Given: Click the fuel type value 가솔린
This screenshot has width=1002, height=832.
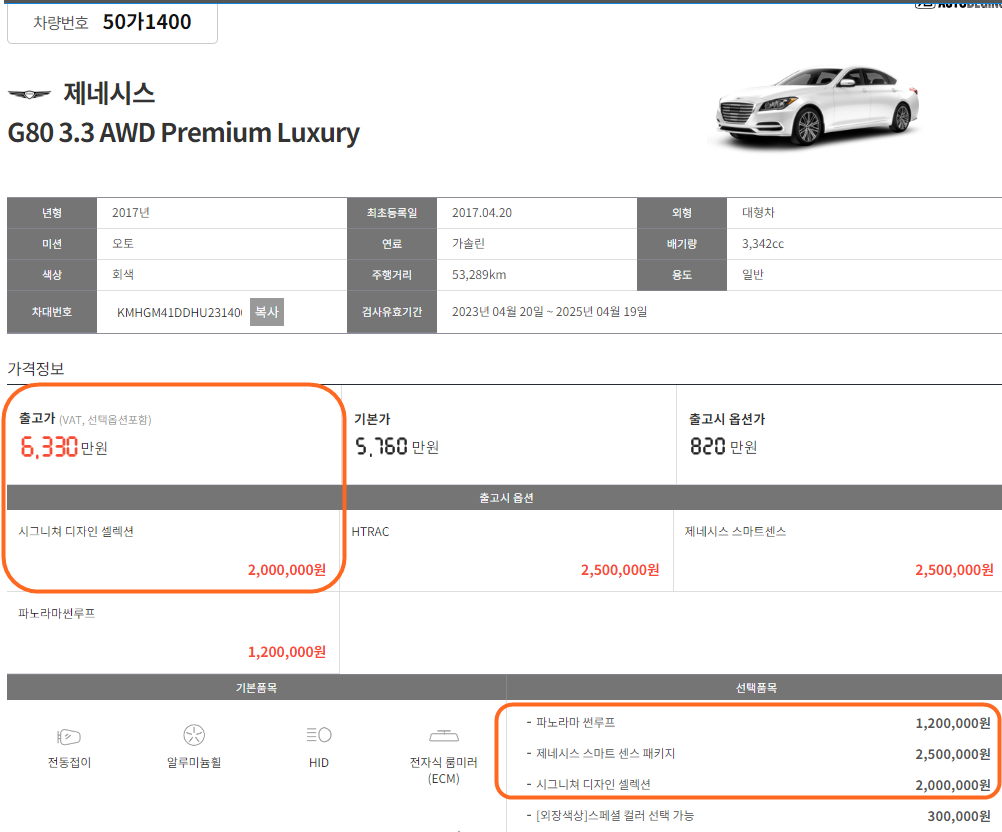Looking at the screenshot, I should click(468, 244).
